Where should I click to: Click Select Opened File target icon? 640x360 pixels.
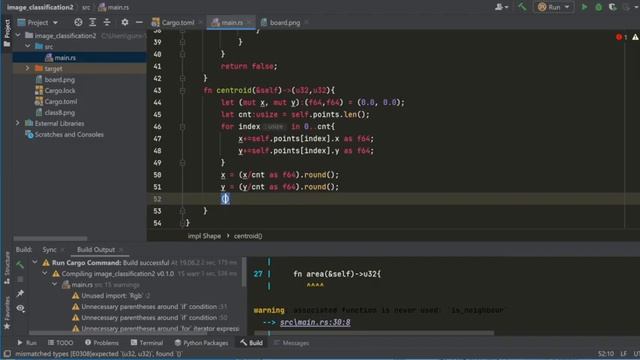pyautogui.click(x=78, y=22)
